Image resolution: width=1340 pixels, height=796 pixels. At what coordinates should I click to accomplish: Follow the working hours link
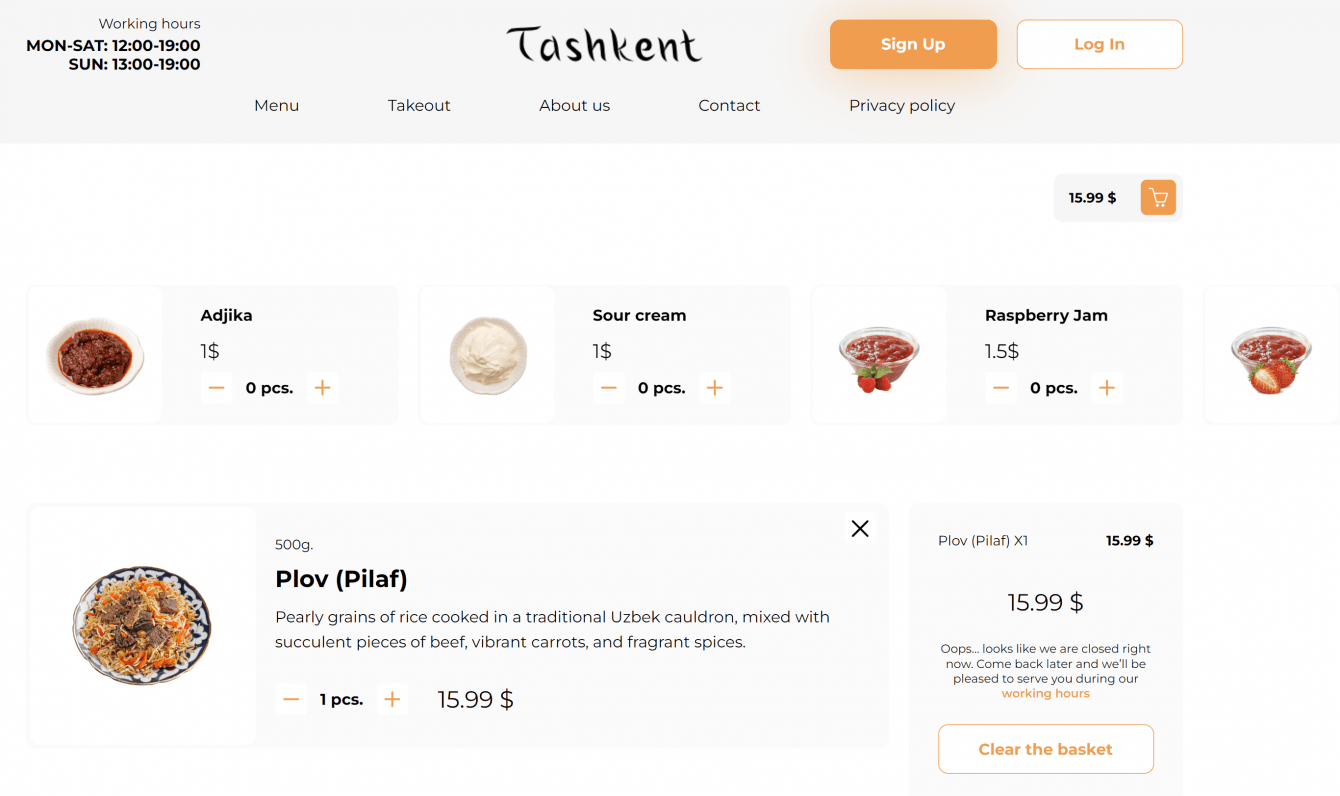(x=1045, y=693)
